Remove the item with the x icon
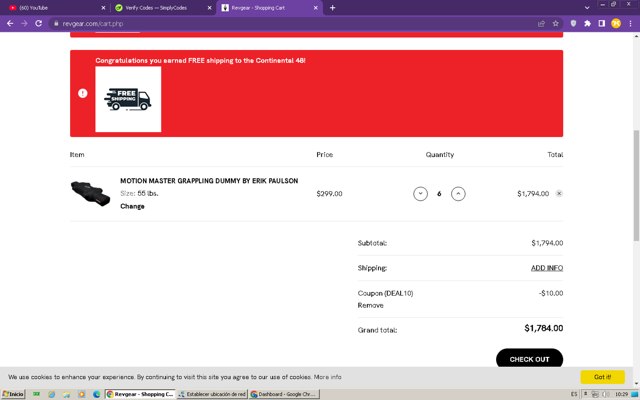This screenshot has height=400, width=640. click(559, 193)
